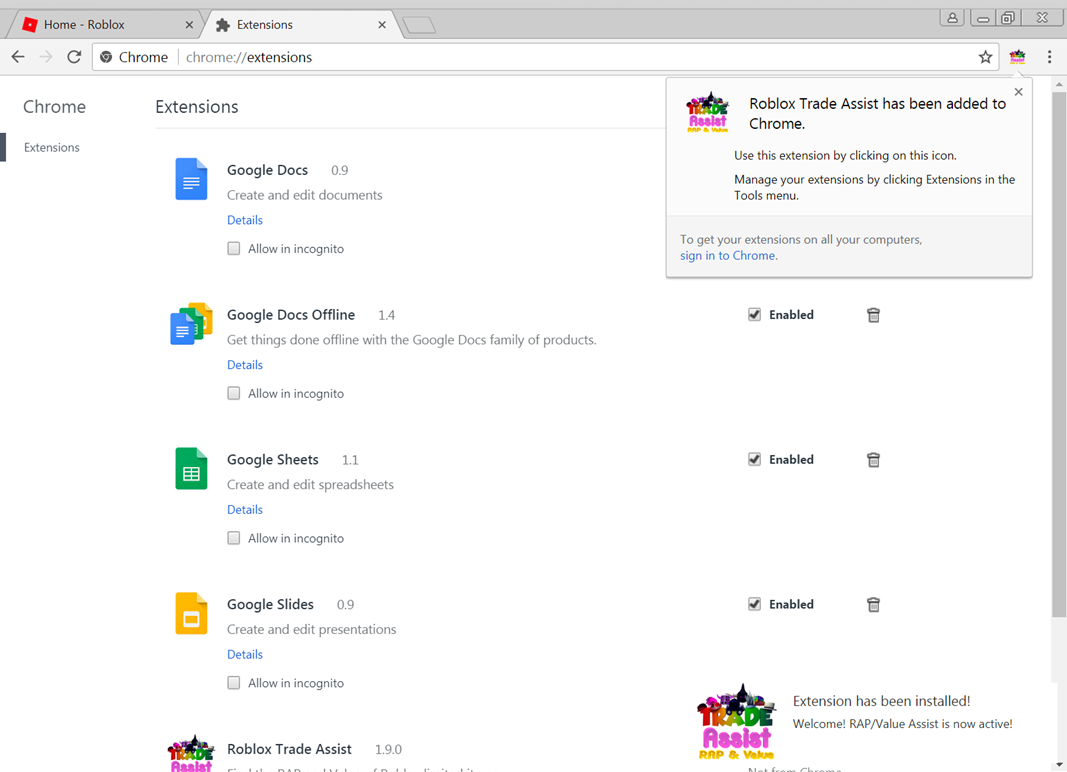The height and width of the screenshot is (772, 1067).
Task: Click the Trade Assist logo in the popup
Action: 708,112
